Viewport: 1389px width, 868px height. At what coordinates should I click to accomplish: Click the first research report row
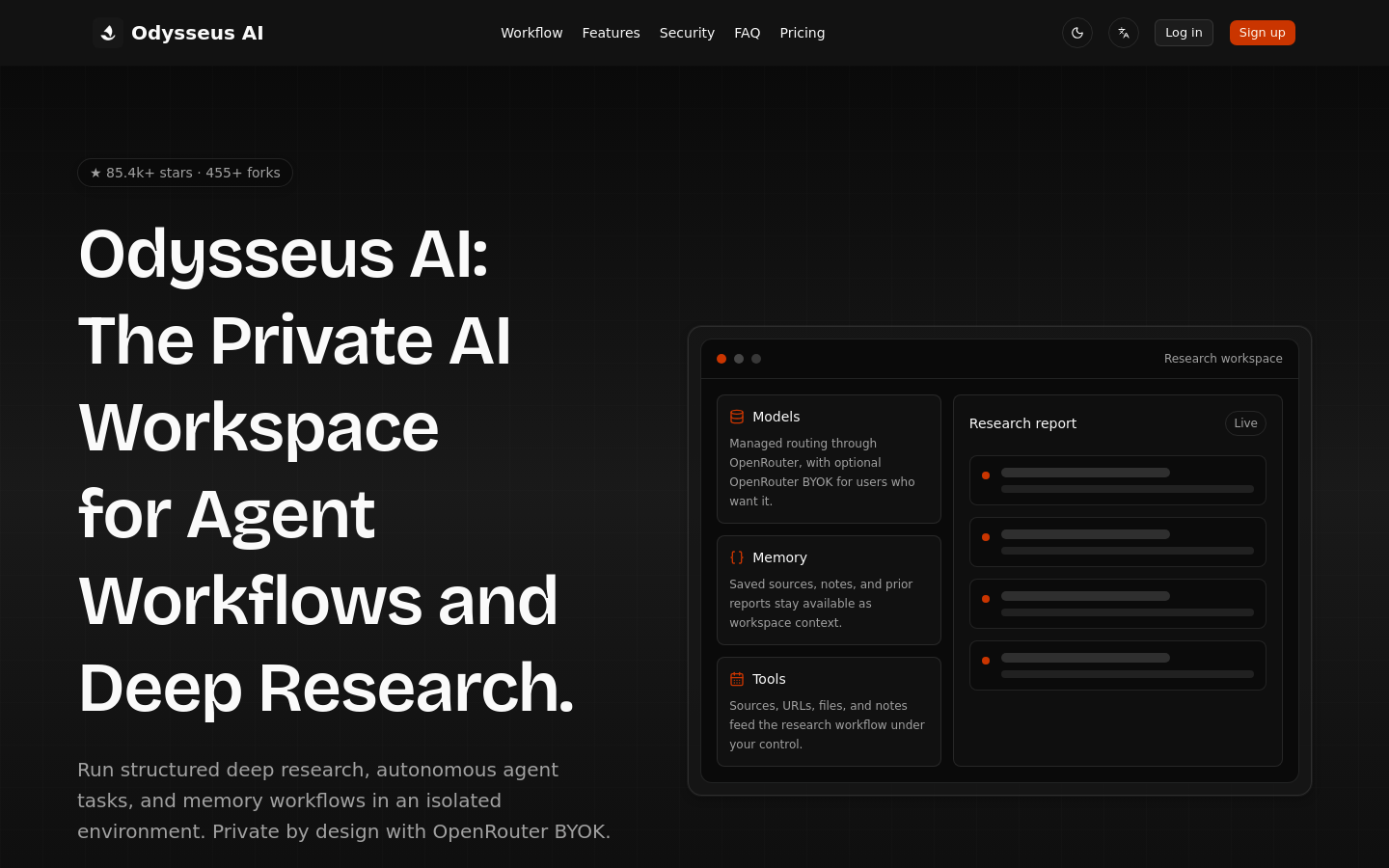click(x=1118, y=480)
